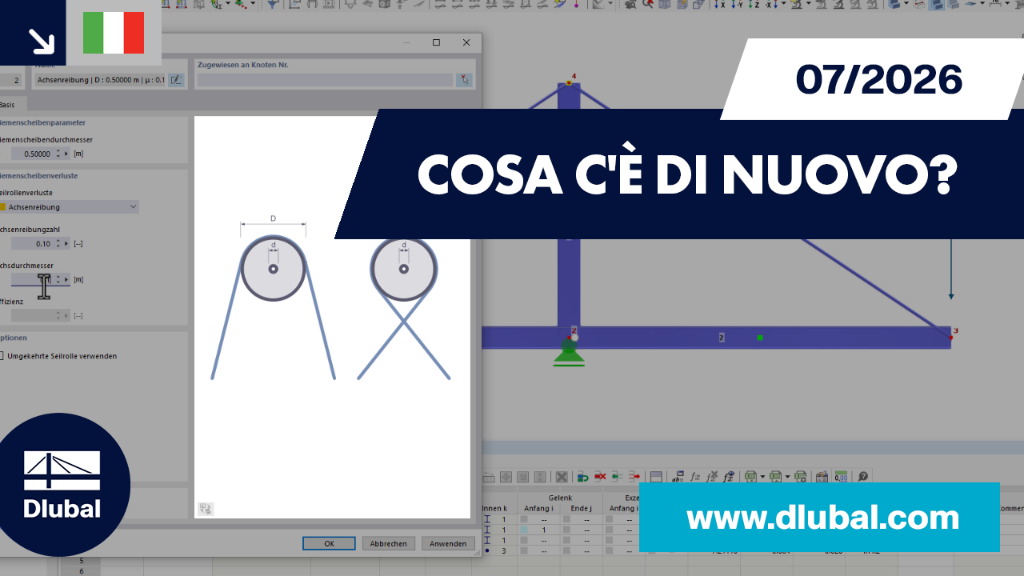Screen dimensions: 1024x576
Task: Click the Zugewiesen an Knoten Nr. field
Action: click(325, 80)
